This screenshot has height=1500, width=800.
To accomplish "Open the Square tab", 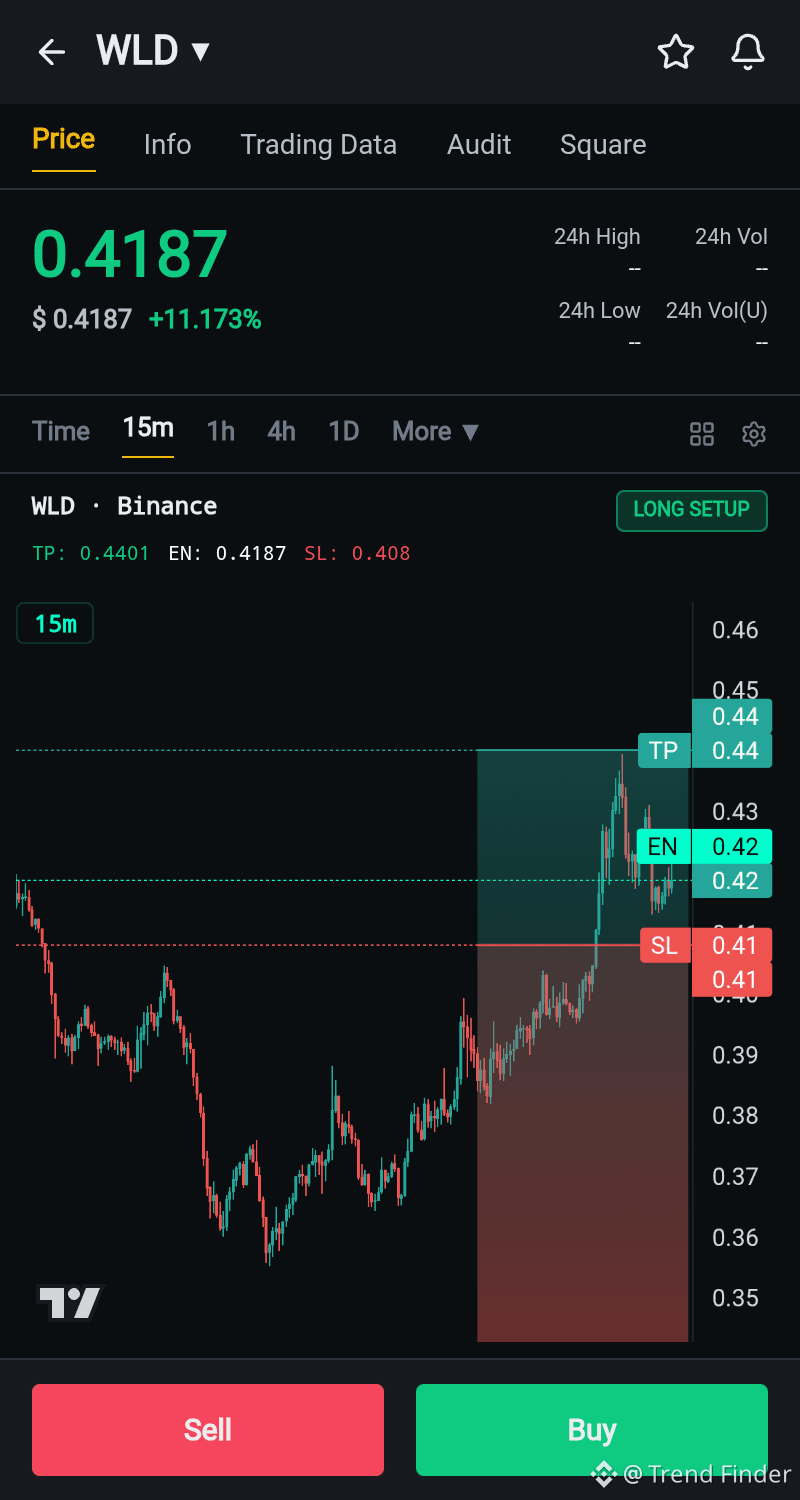I will [x=603, y=145].
